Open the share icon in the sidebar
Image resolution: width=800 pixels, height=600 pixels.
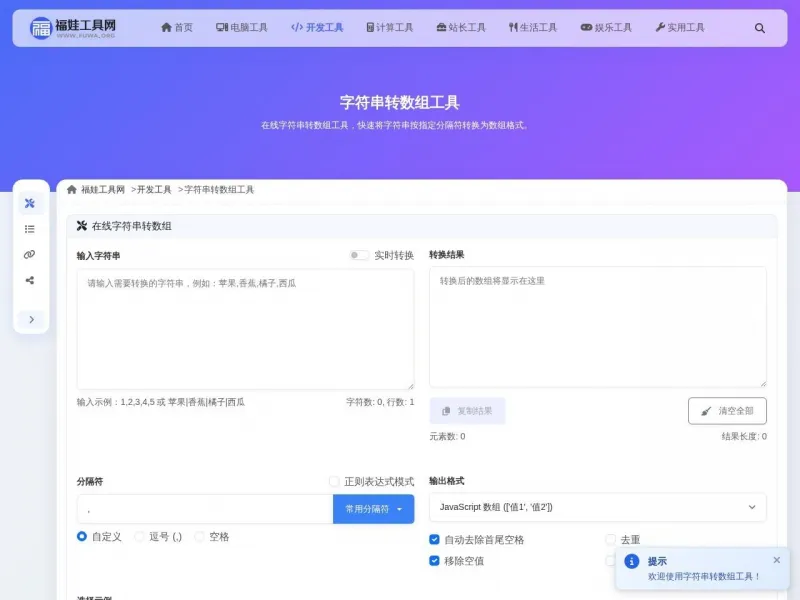click(30, 280)
